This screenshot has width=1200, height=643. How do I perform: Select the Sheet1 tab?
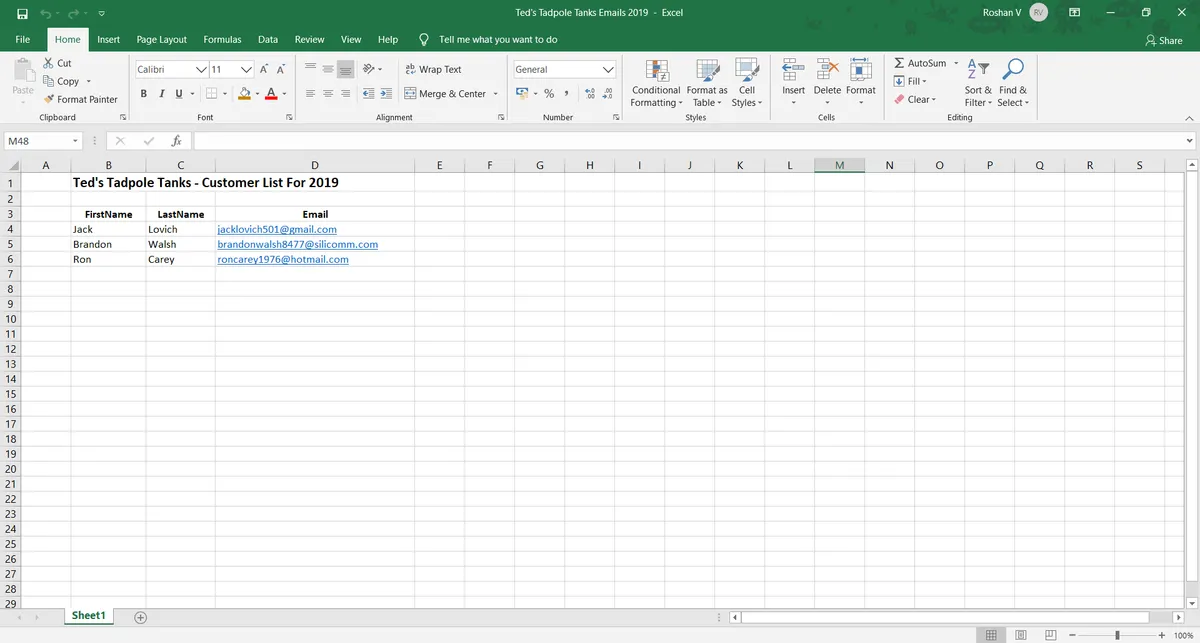88,615
